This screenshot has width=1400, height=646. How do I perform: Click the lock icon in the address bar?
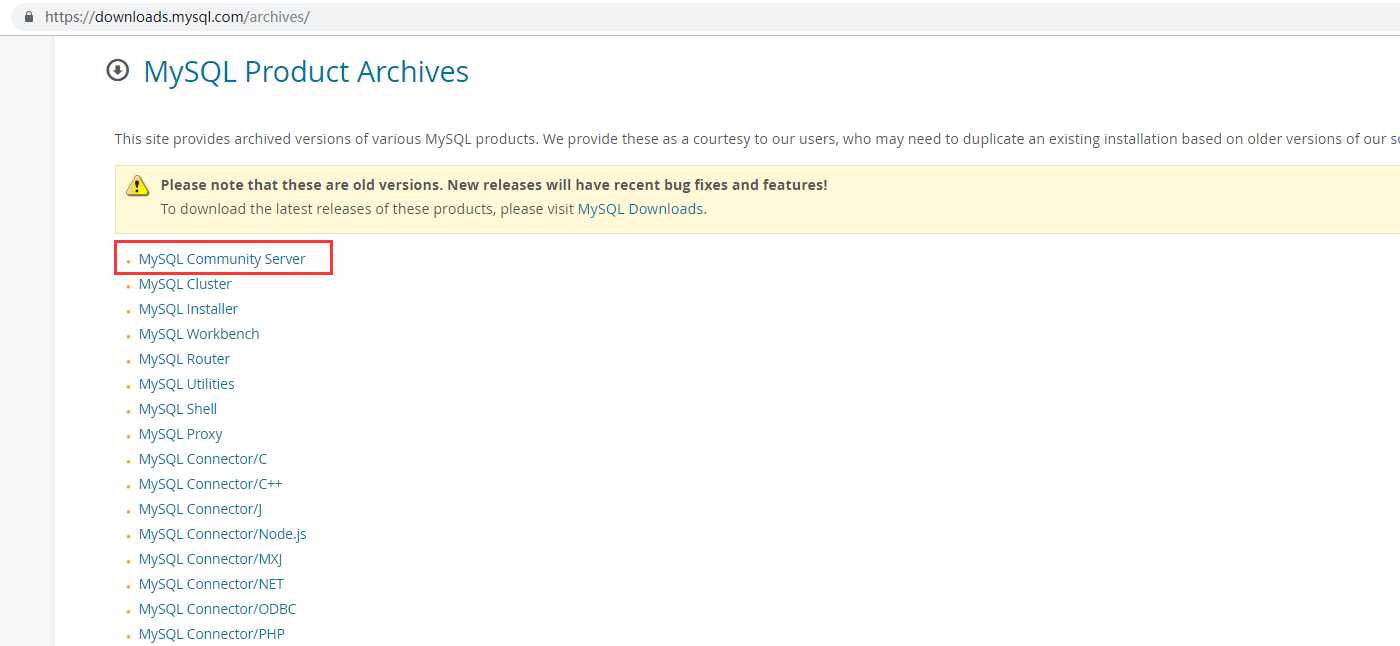coord(28,17)
